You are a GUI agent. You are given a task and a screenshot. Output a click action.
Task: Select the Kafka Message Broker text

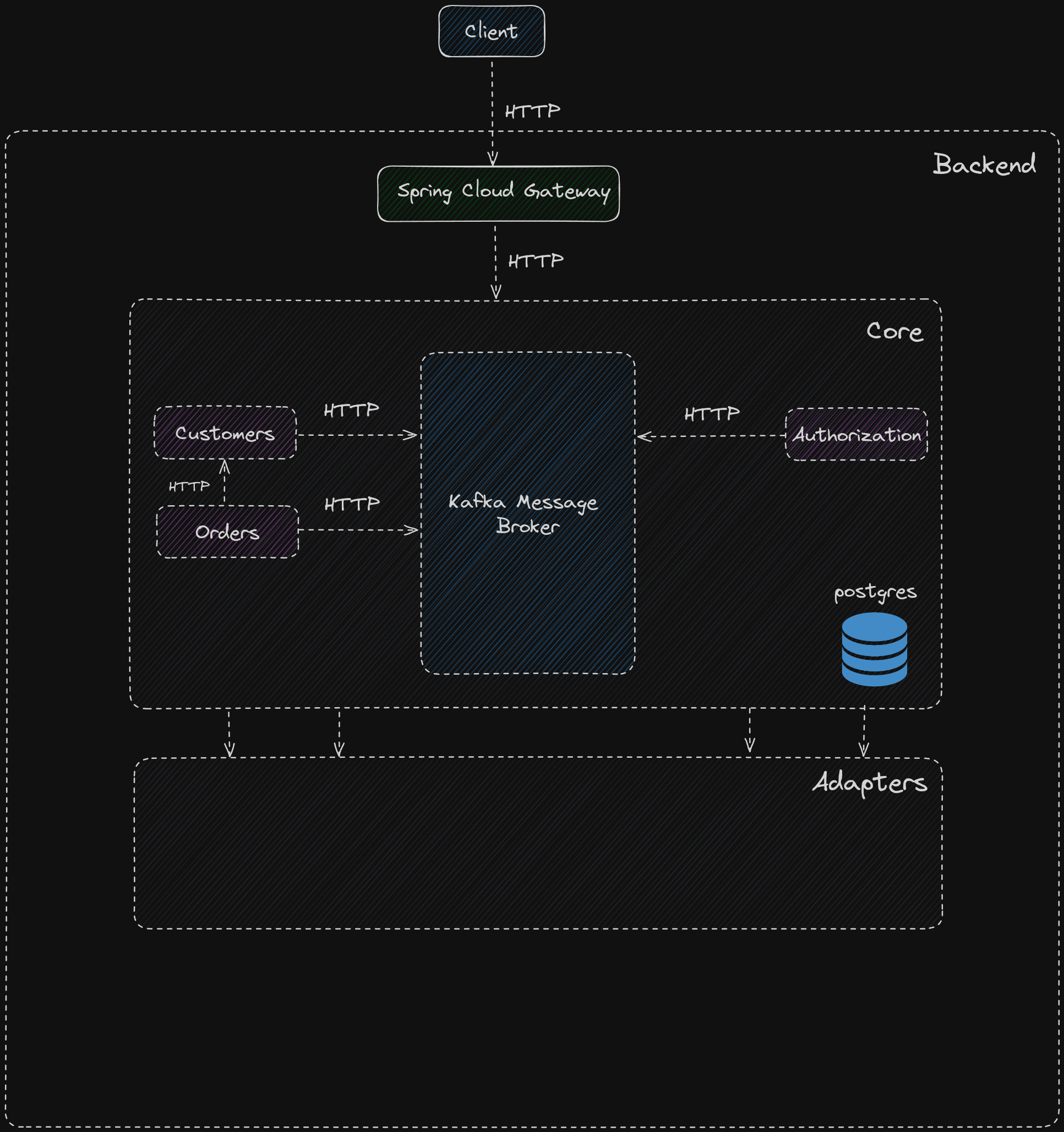coord(523,513)
